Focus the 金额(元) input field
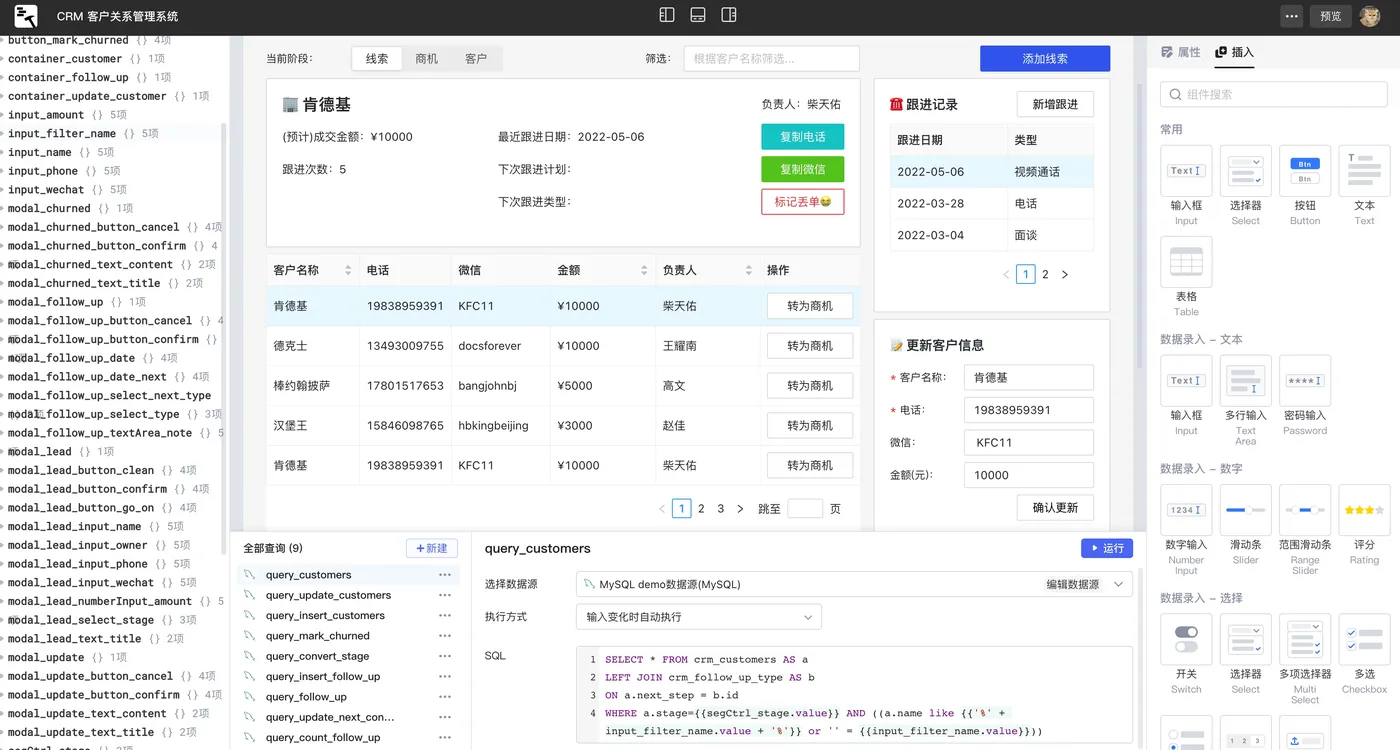 [1029, 475]
